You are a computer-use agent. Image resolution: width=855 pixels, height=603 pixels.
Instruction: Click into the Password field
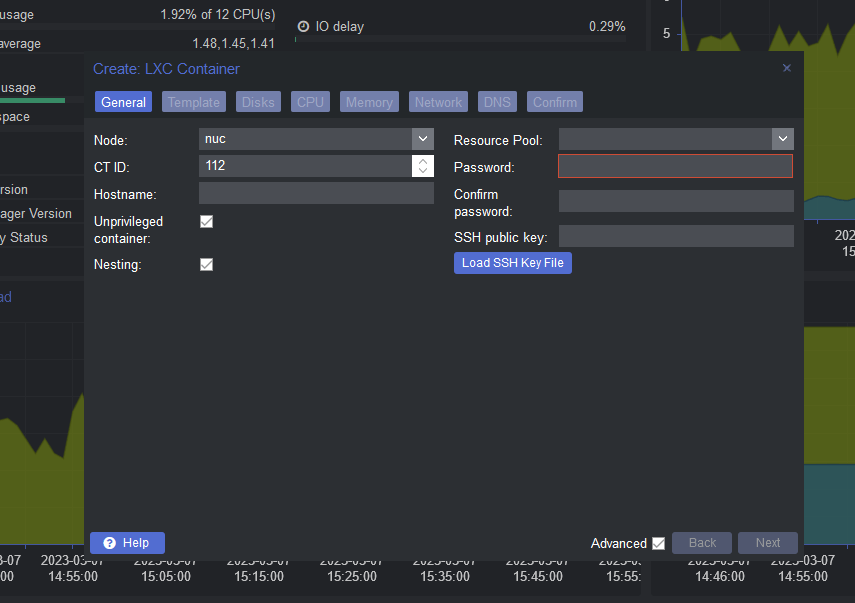675,167
